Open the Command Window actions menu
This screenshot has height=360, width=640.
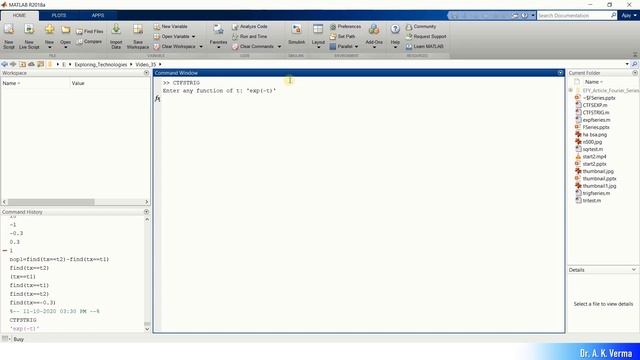click(560, 73)
